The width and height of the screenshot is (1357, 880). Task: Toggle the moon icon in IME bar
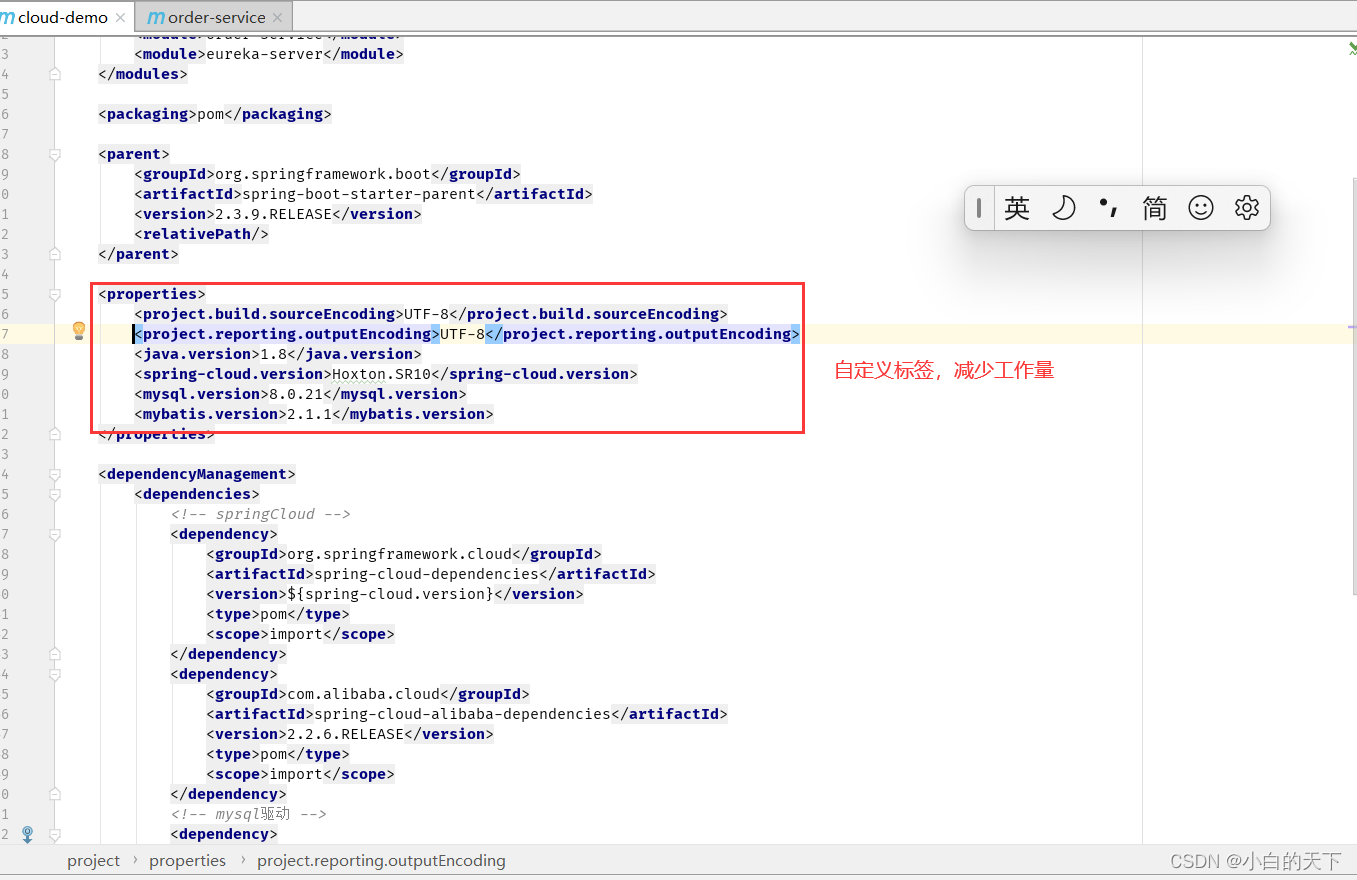click(1063, 208)
